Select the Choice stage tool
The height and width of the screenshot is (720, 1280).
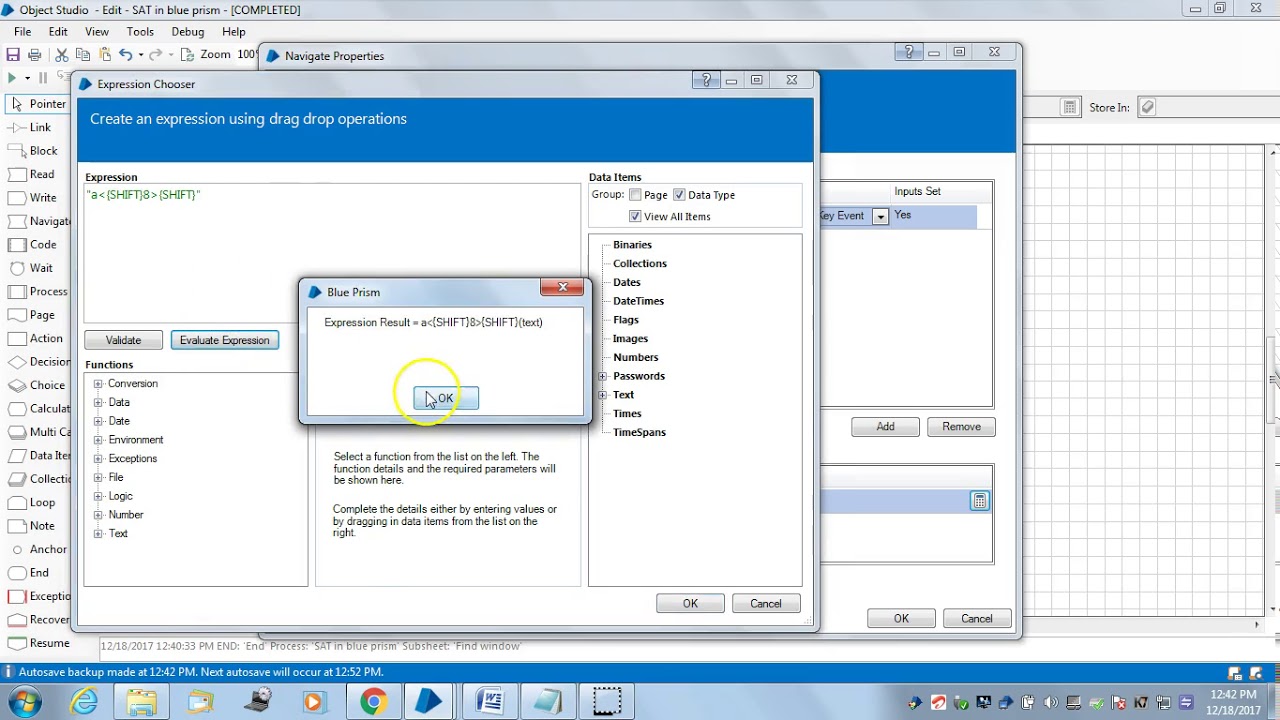coord(37,385)
